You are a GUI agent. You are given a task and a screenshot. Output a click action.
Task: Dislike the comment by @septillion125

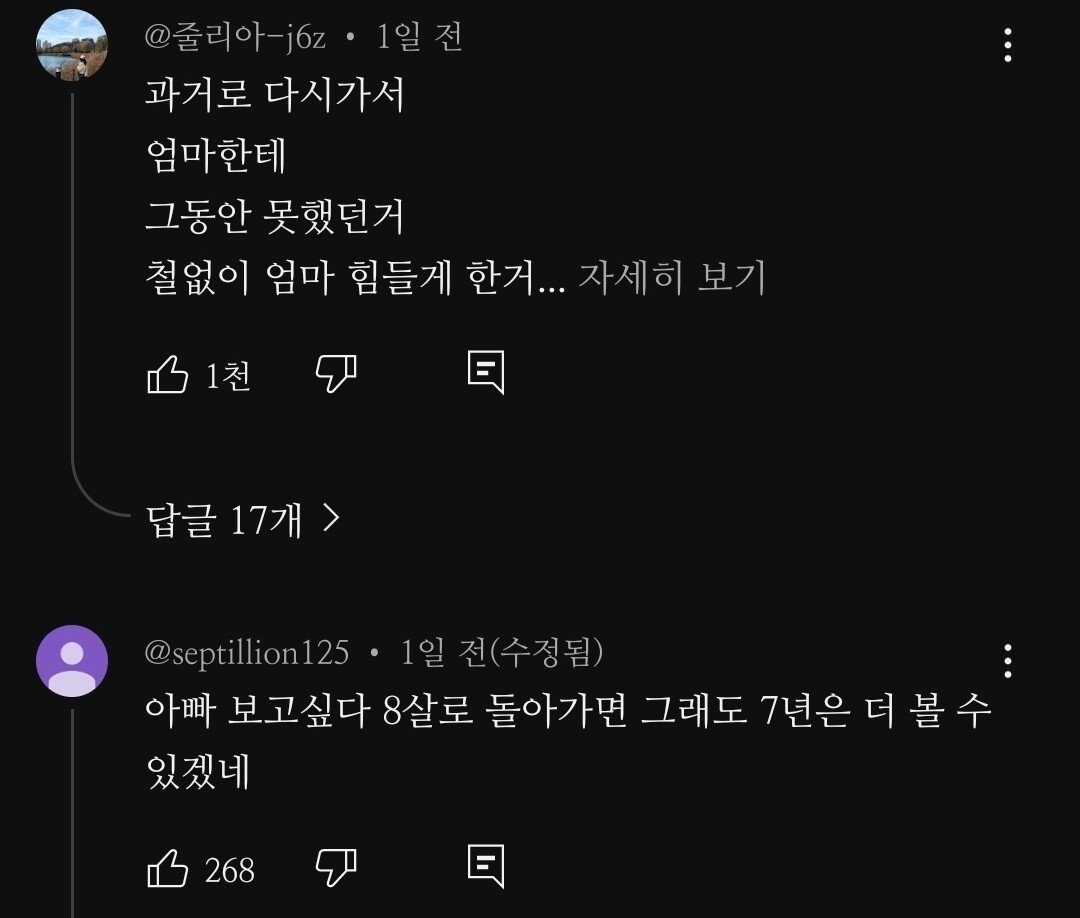336,867
